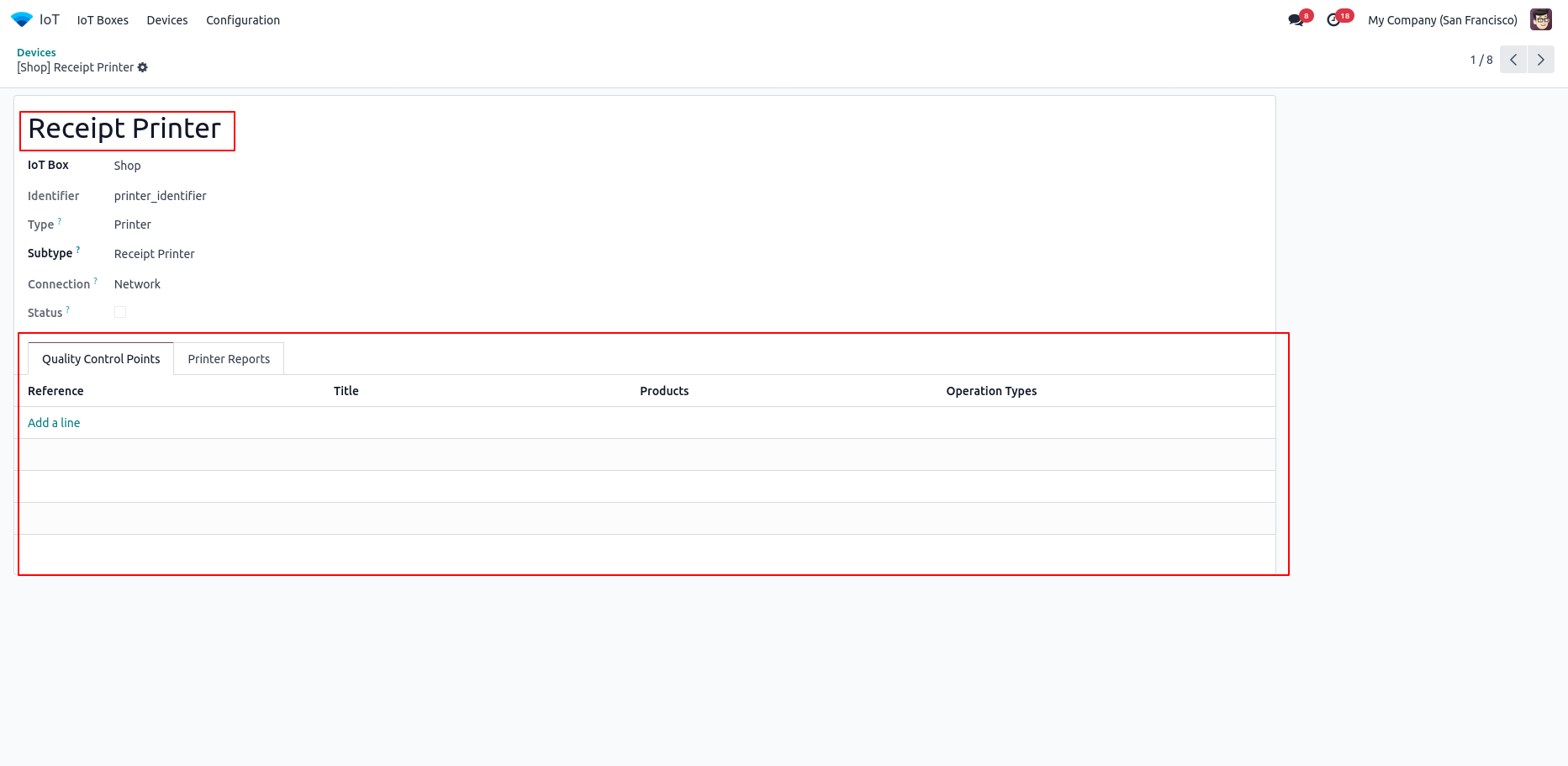Image resolution: width=1568 pixels, height=766 pixels.
Task: Open the company switcher My Company (San Francisco)
Action: [x=1442, y=20]
